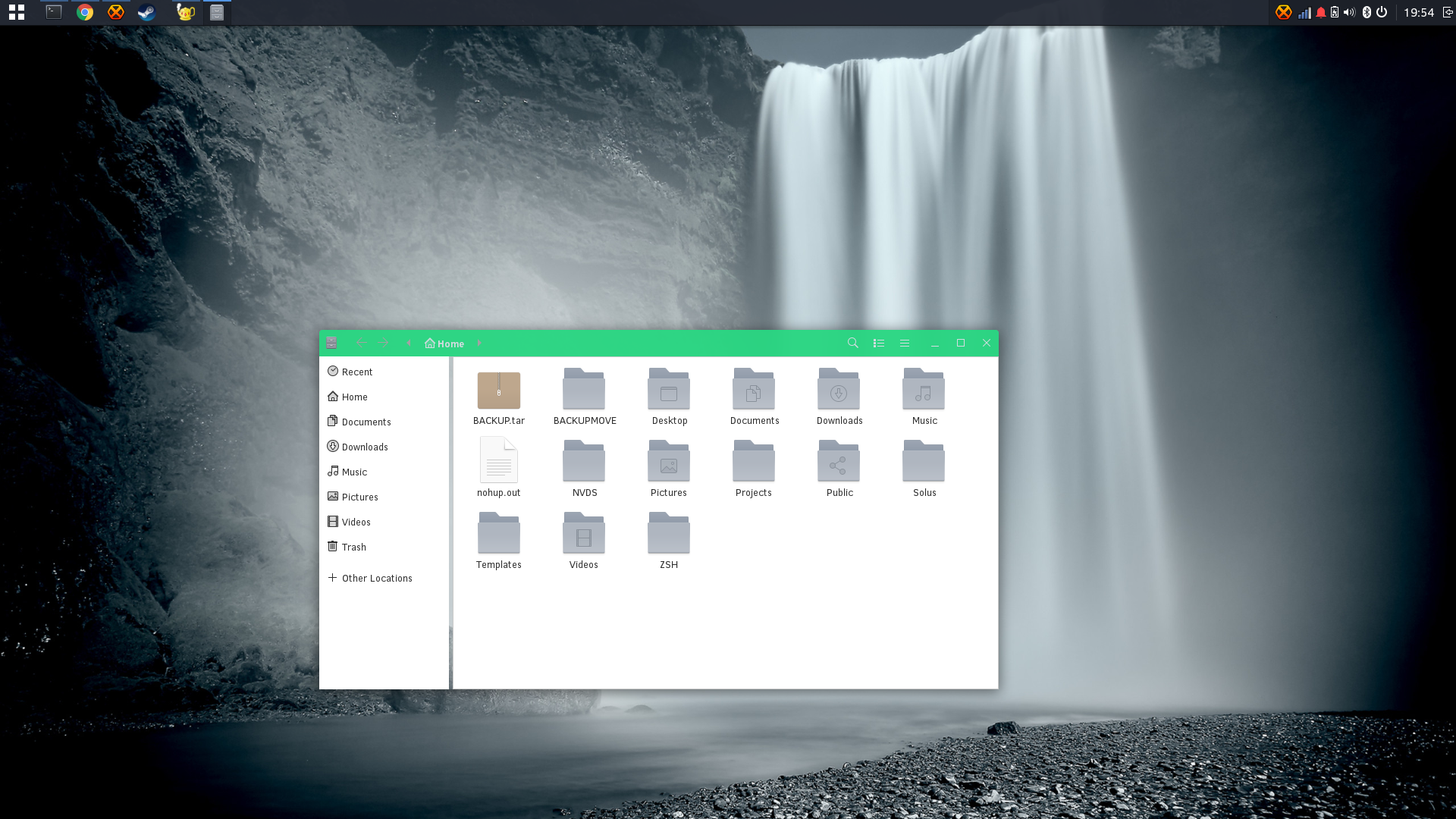Minimize the file manager window
Screen dimensions: 1456x819
935,344
